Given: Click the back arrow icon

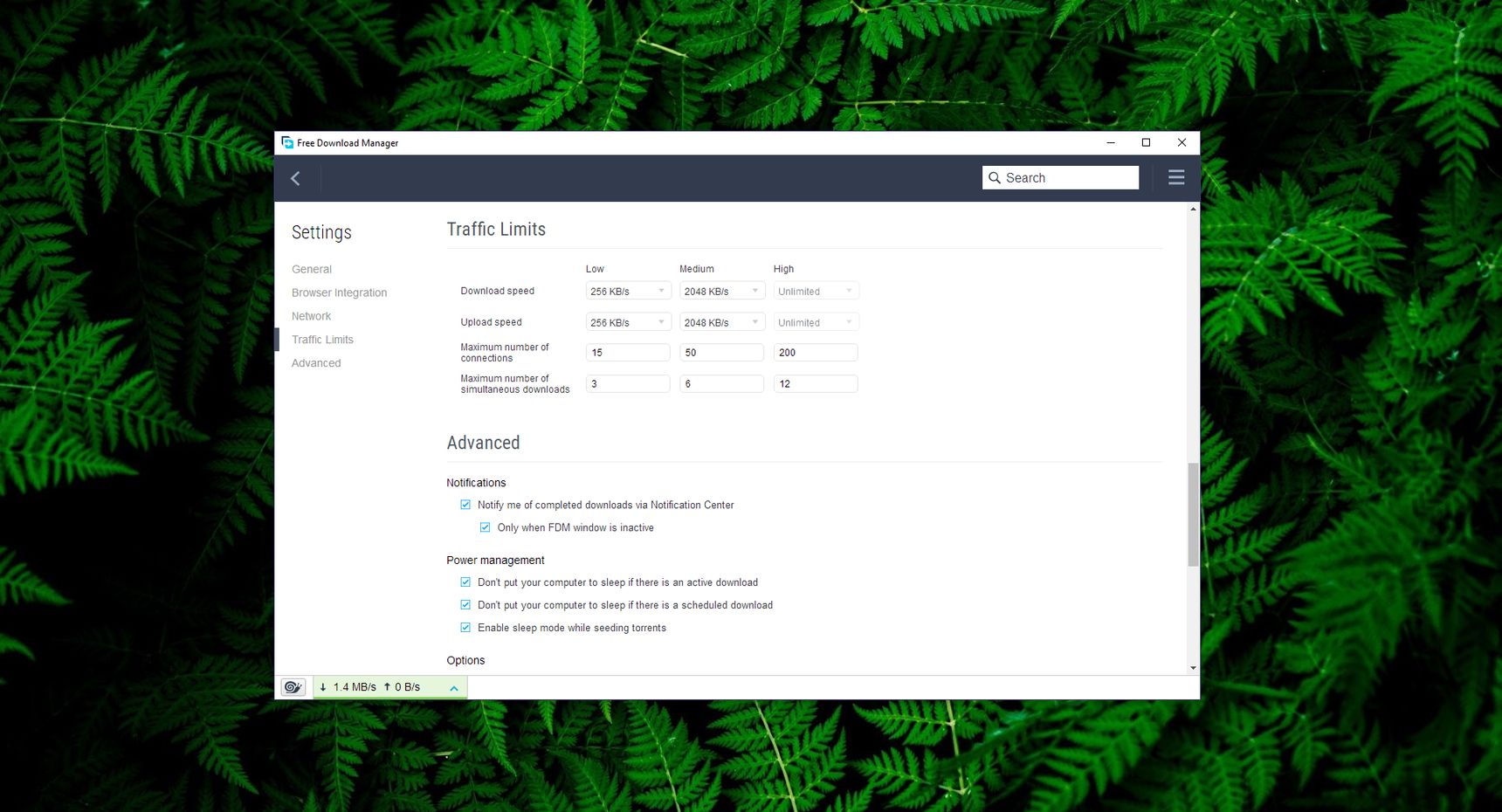Looking at the screenshot, I should pos(295,178).
